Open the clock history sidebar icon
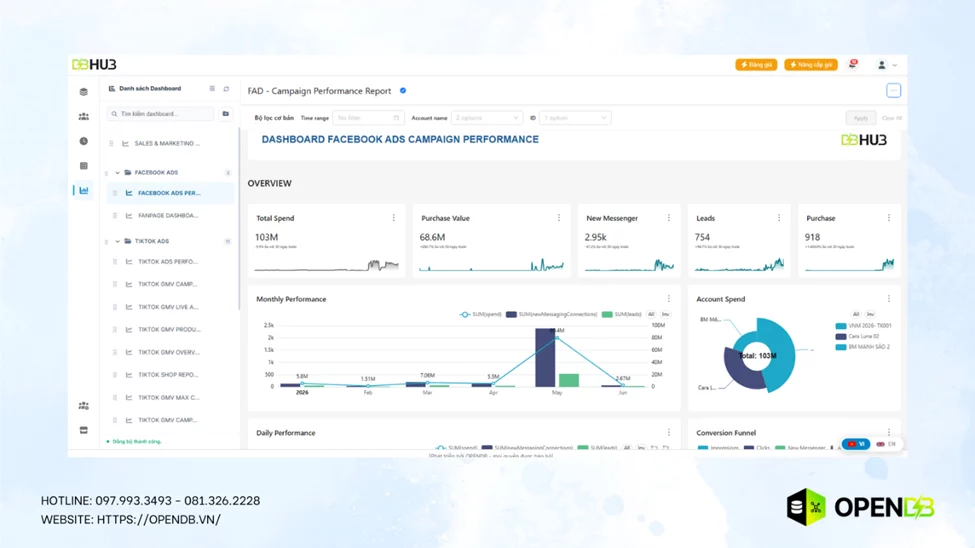Screen dimensions: 975x548 tap(83, 141)
